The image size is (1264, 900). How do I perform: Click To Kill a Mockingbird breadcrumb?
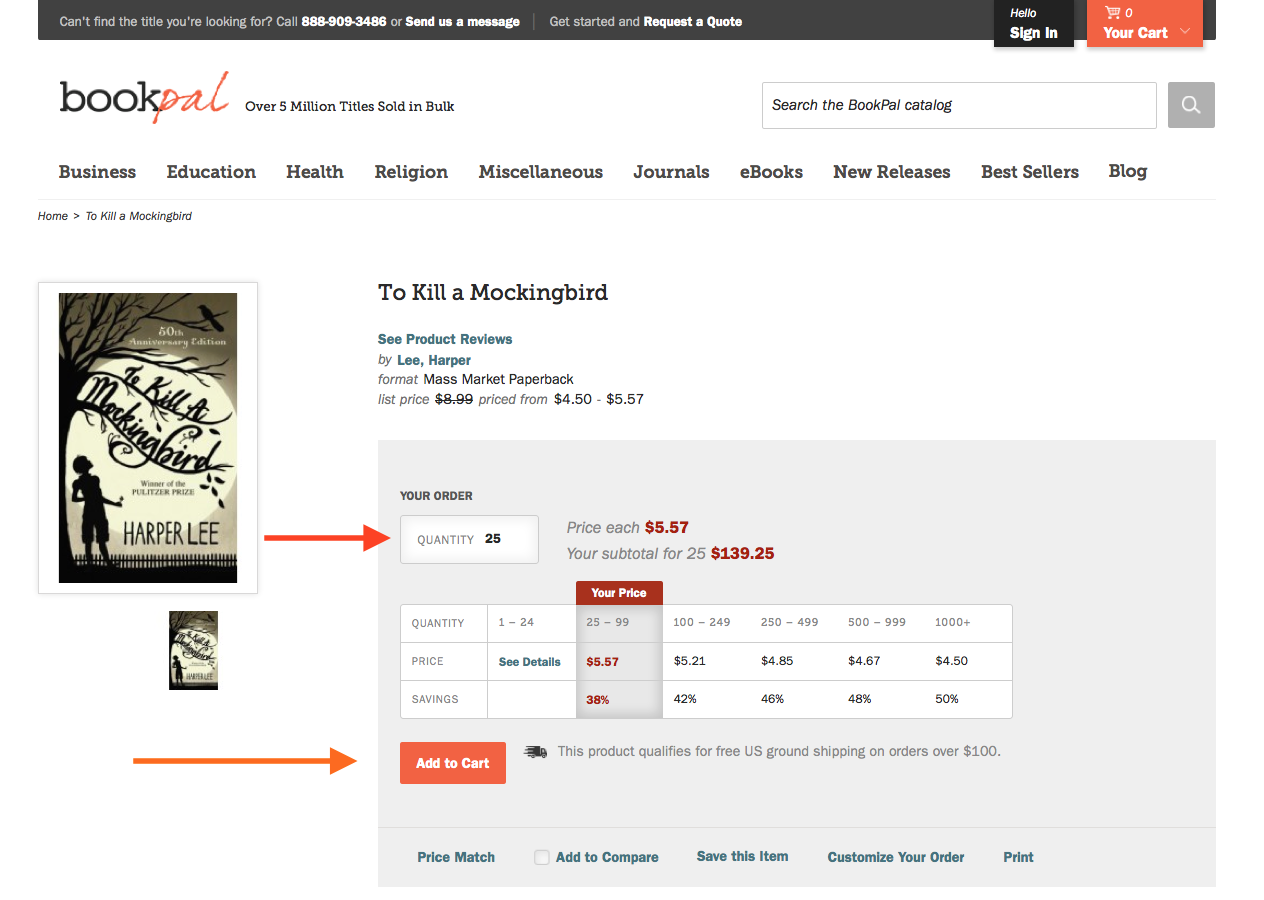139,216
